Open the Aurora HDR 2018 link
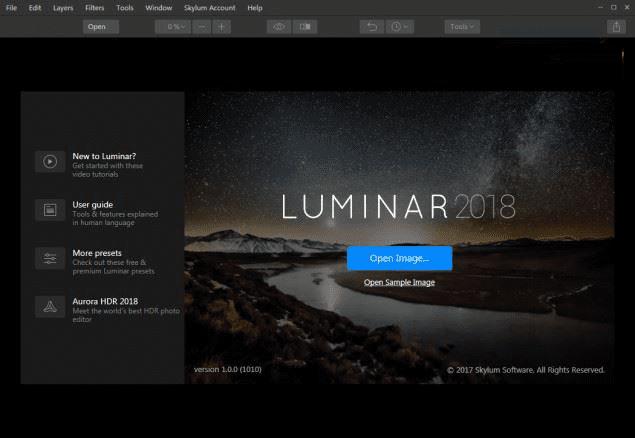 105,301
